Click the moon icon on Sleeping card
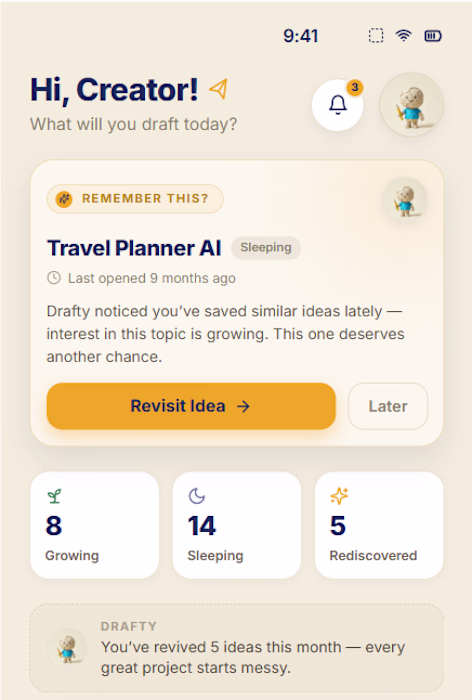The height and width of the screenshot is (700, 472). click(196, 496)
